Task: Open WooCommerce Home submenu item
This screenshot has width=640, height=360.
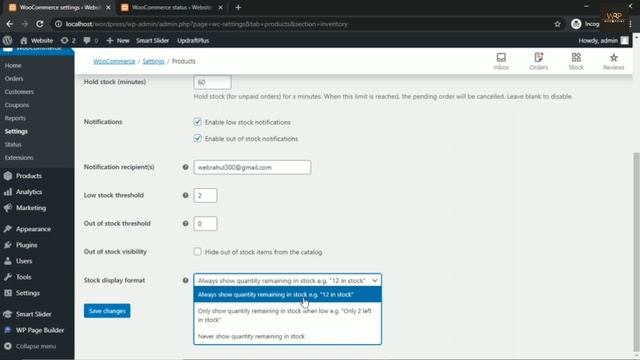Action: point(13,65)
